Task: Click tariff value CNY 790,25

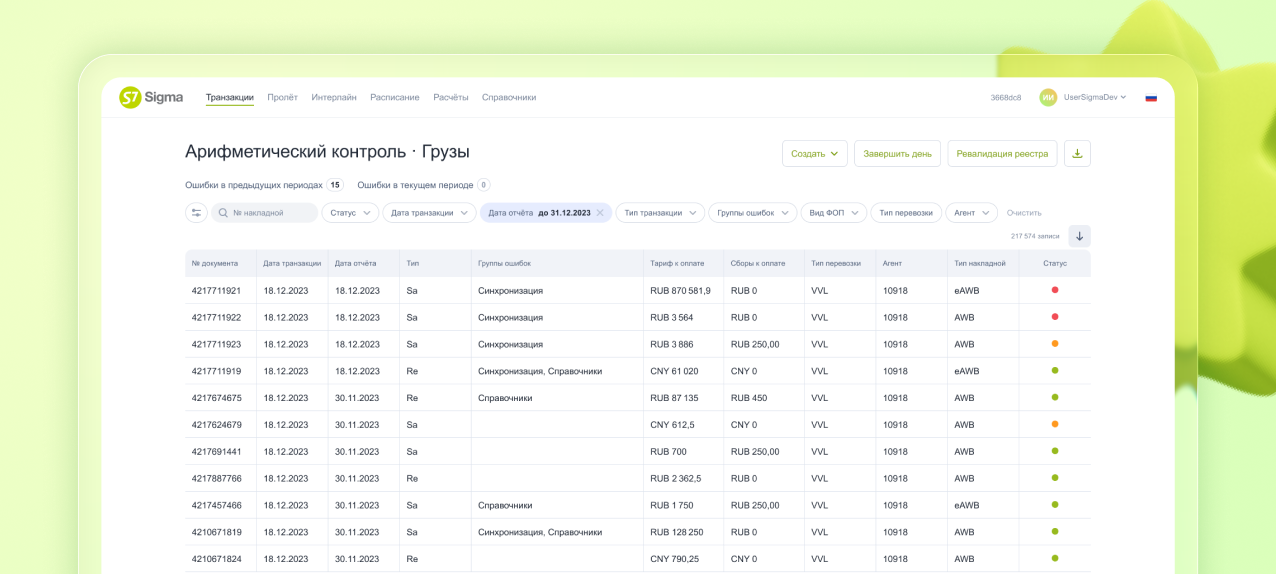Action: (x=674, y=559)
